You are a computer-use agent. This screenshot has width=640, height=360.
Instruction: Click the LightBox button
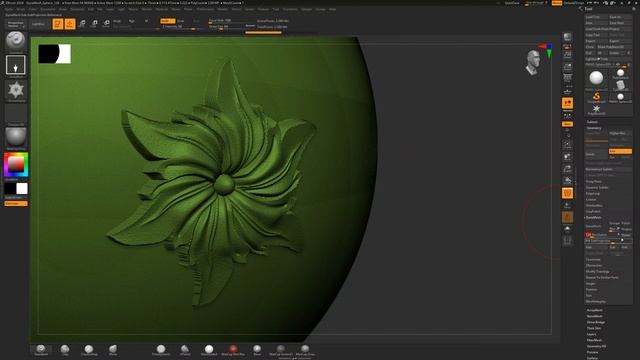pyautogui.click(x=38, y=24)
